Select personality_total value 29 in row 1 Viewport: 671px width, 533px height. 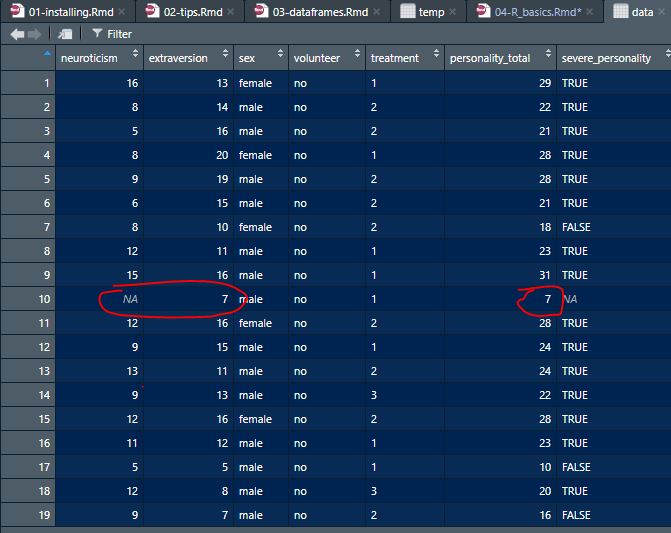(x=500, y=83)
